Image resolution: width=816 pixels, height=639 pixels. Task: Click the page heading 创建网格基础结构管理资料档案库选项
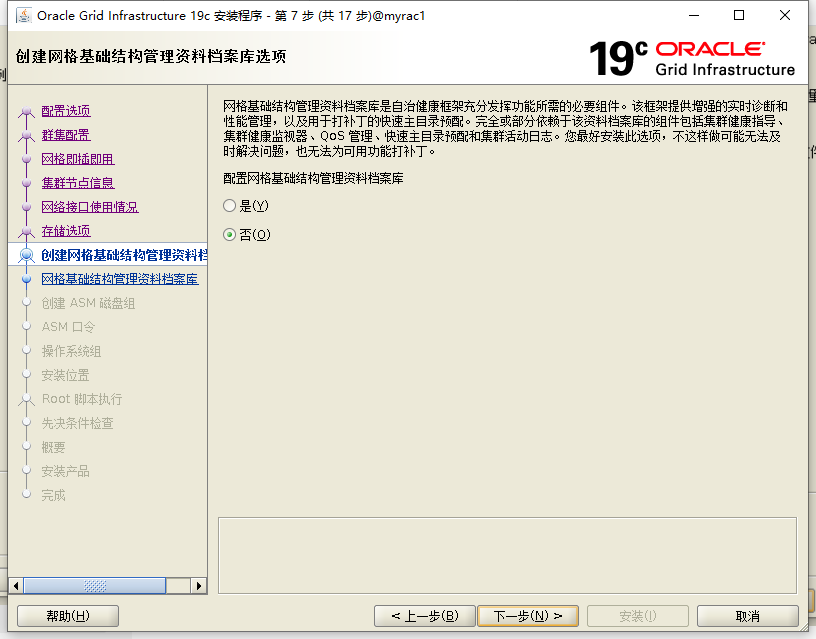(151, 56)
